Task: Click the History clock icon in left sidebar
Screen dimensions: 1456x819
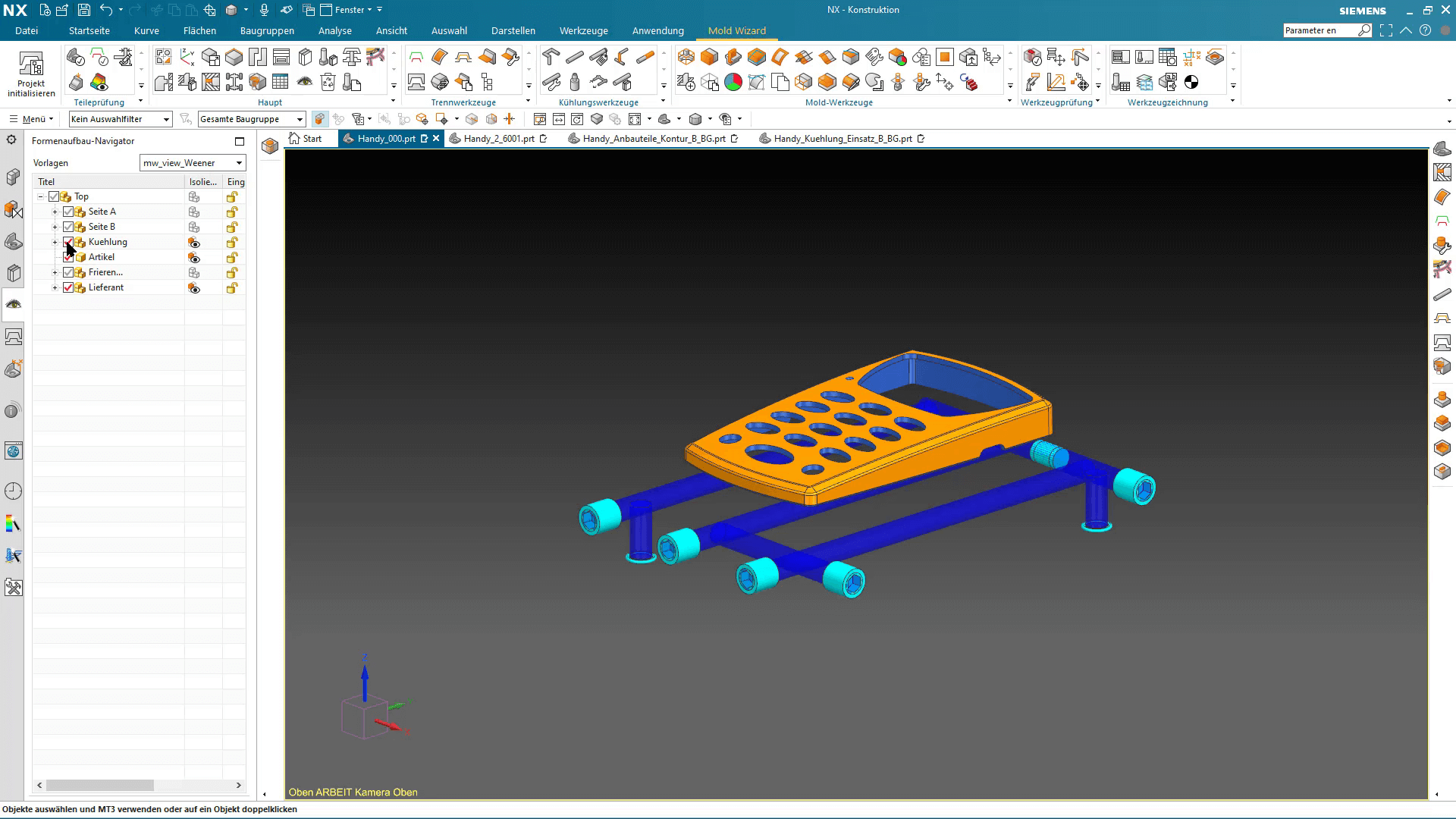Action: tap(13, 491)
